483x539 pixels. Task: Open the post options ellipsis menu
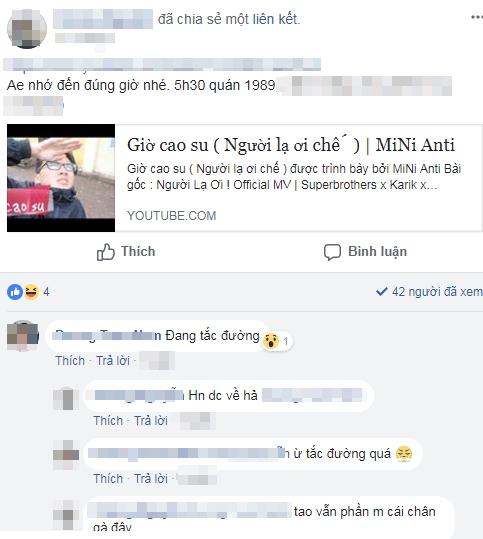pos(476,17)
